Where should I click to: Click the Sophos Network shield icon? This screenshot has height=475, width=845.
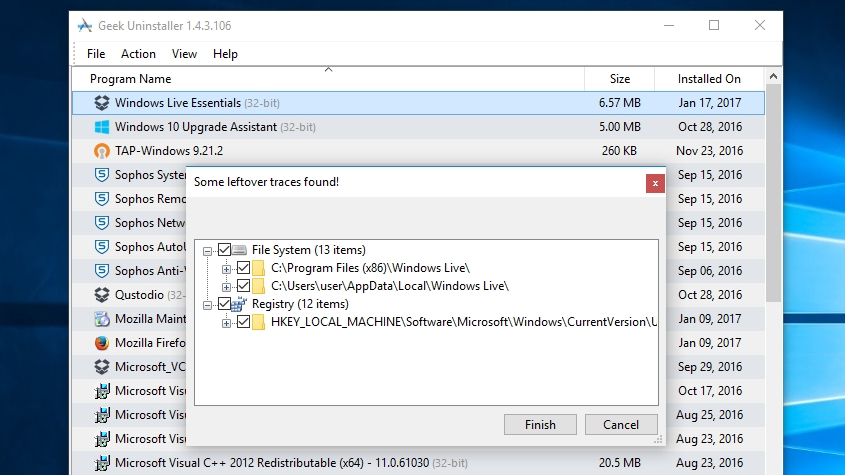click(101, 223)
